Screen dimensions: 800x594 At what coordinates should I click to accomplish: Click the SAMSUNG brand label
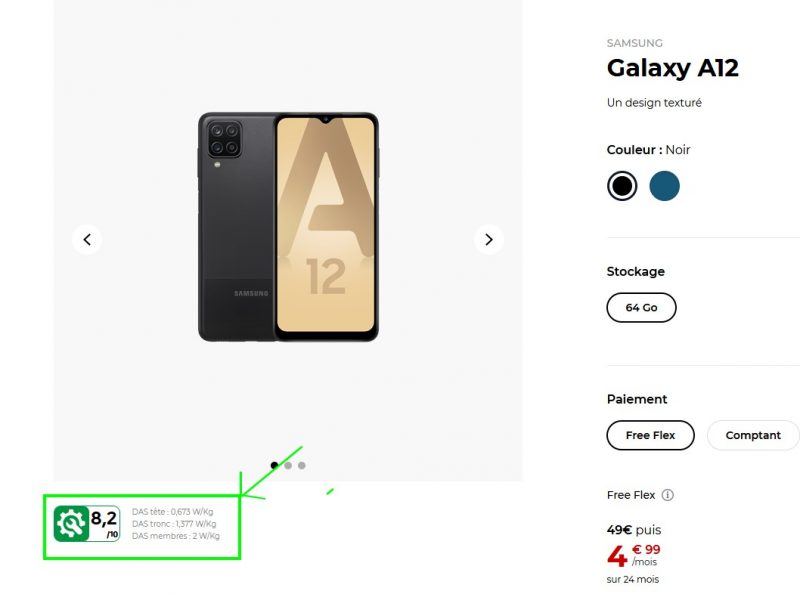(x=634, y=43)
